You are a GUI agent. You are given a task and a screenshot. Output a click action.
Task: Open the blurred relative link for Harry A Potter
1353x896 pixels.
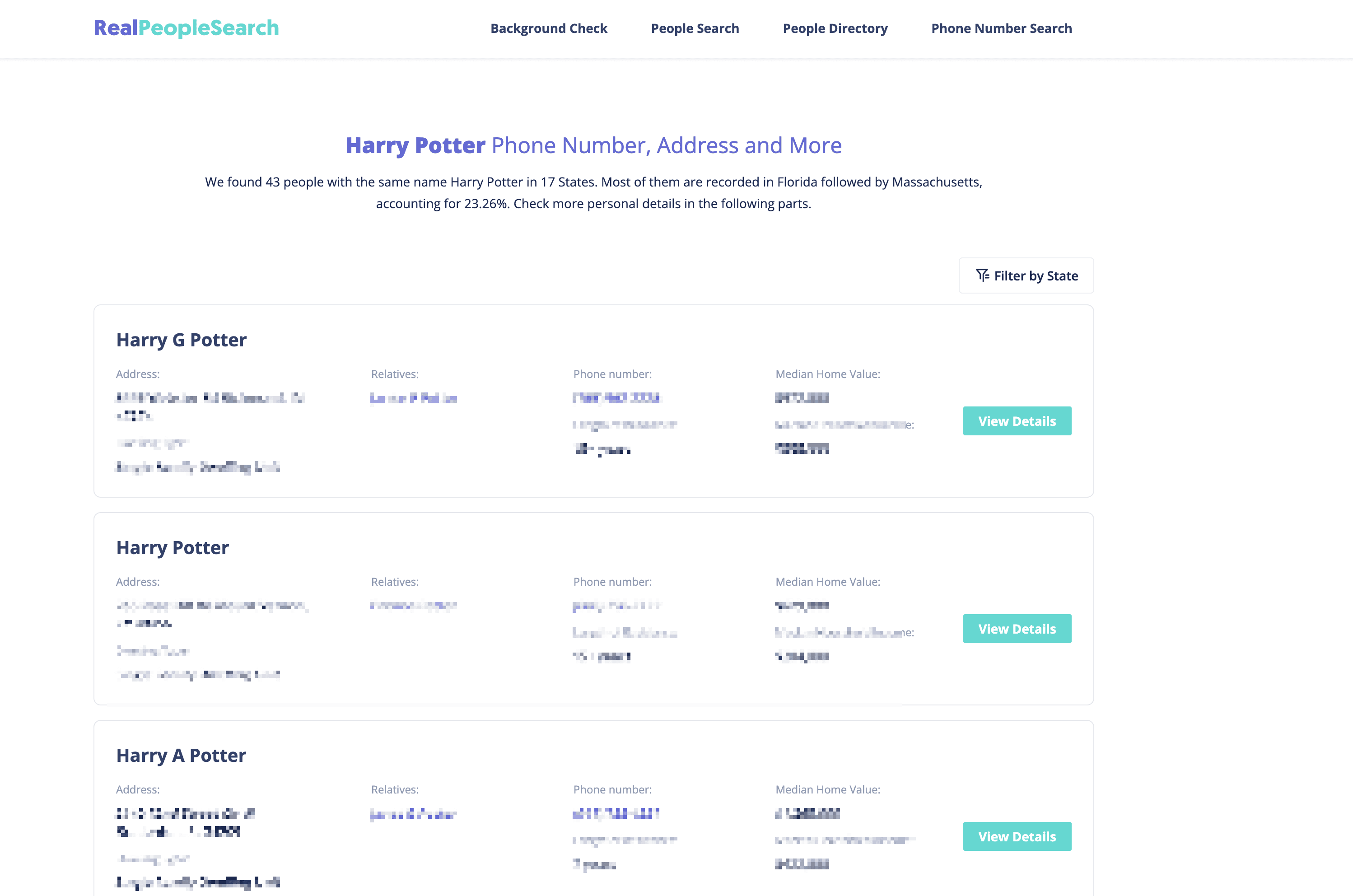tap(414, 814)
